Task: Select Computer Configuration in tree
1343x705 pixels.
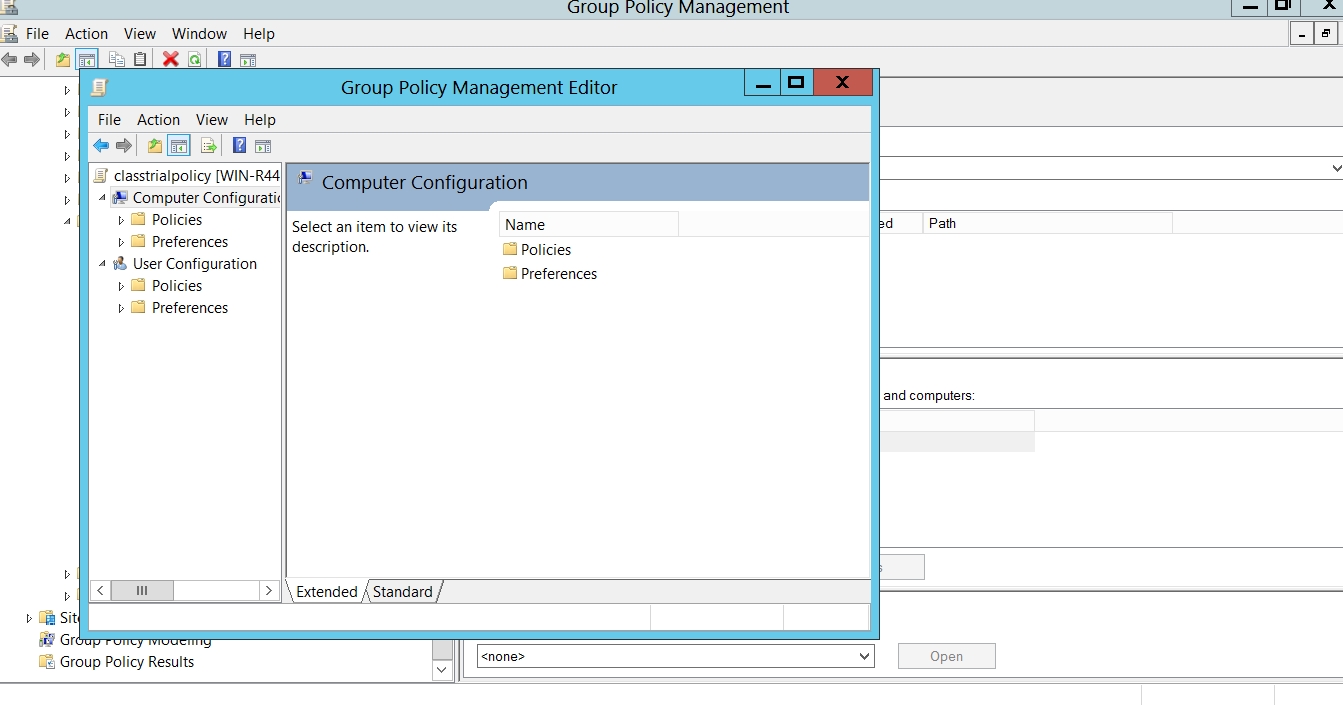Action: point(206,198)
